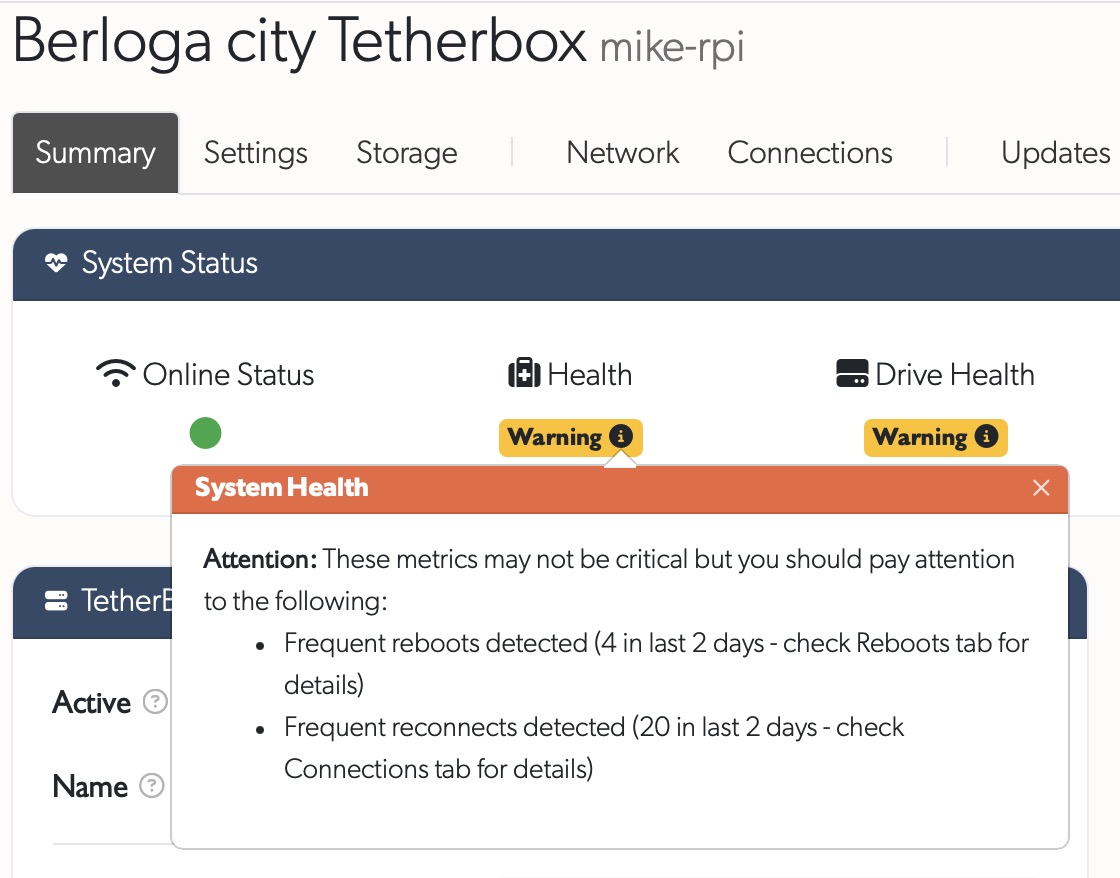
Task: Open the Storage tab
Action: click(406, 152)
